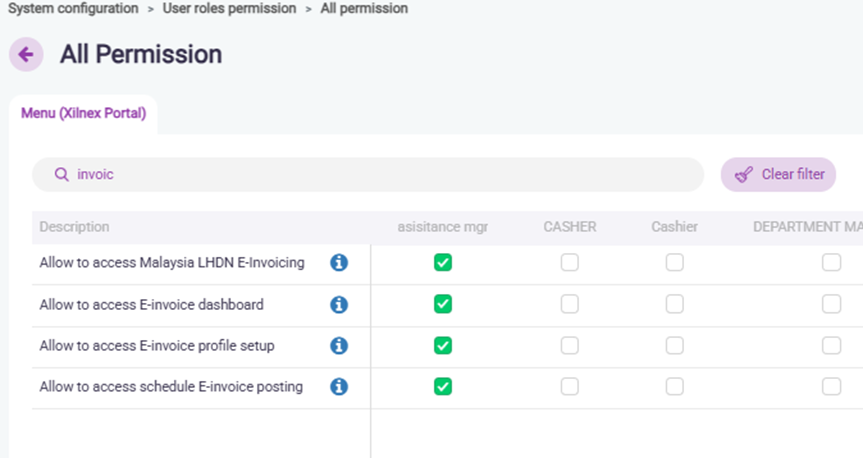
Task: Enable Cashier access to E-invoice profile setup
Action: pos(675,345)
